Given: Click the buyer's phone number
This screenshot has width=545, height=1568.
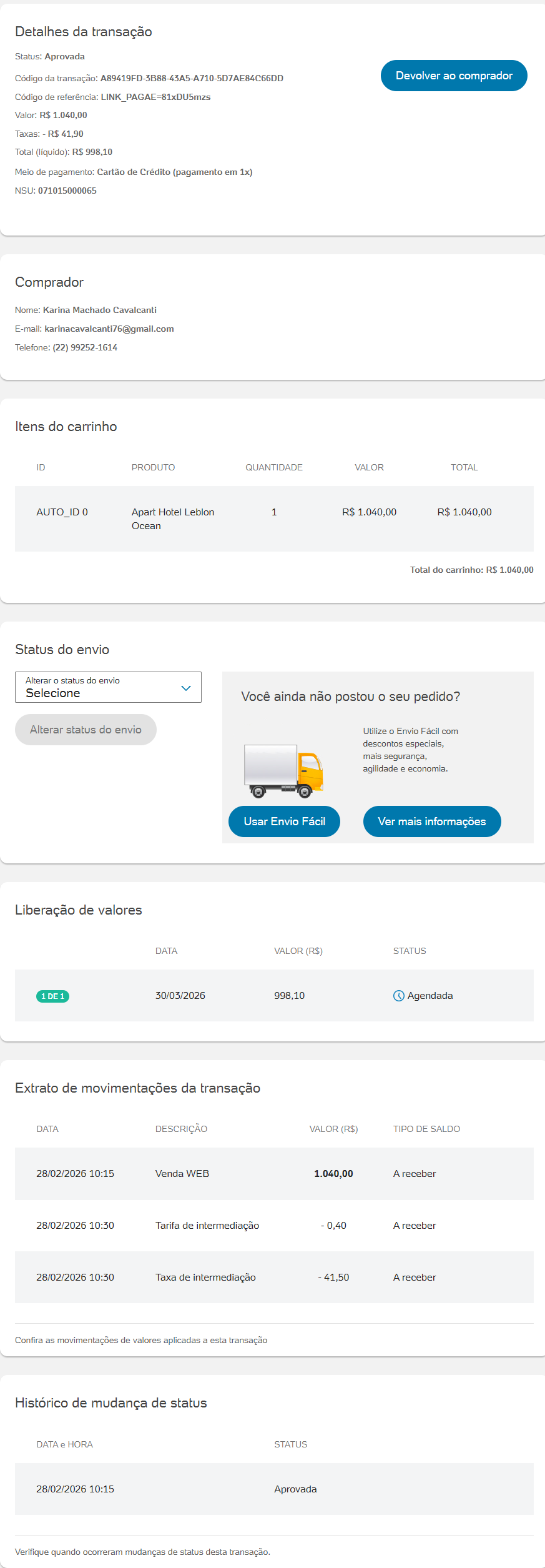Looking at the screenshot, I should coord(85,348).
